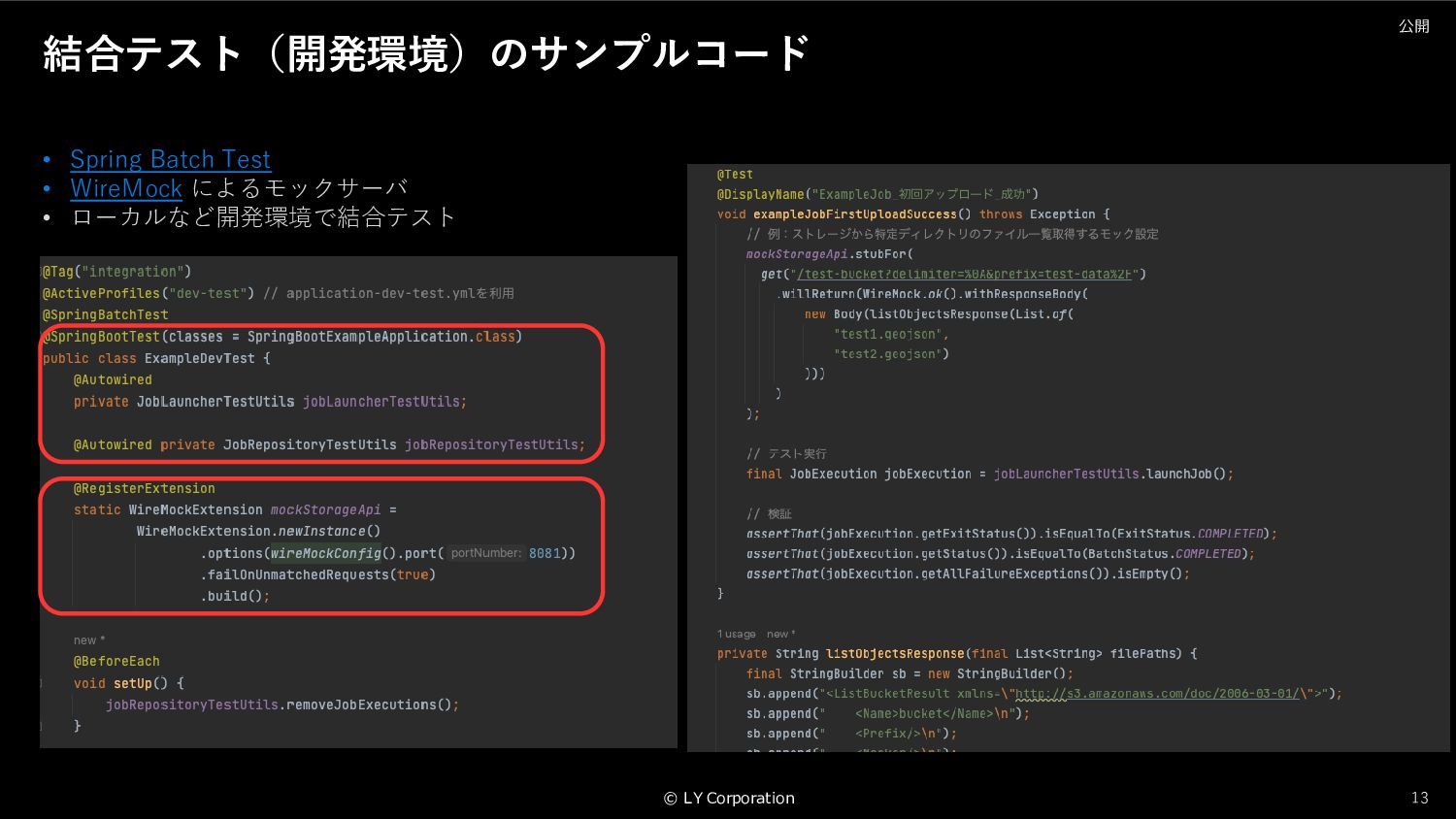
Task: Click the jobLauncherTestUtils.launchJob() line
Action: coord(990,474)
